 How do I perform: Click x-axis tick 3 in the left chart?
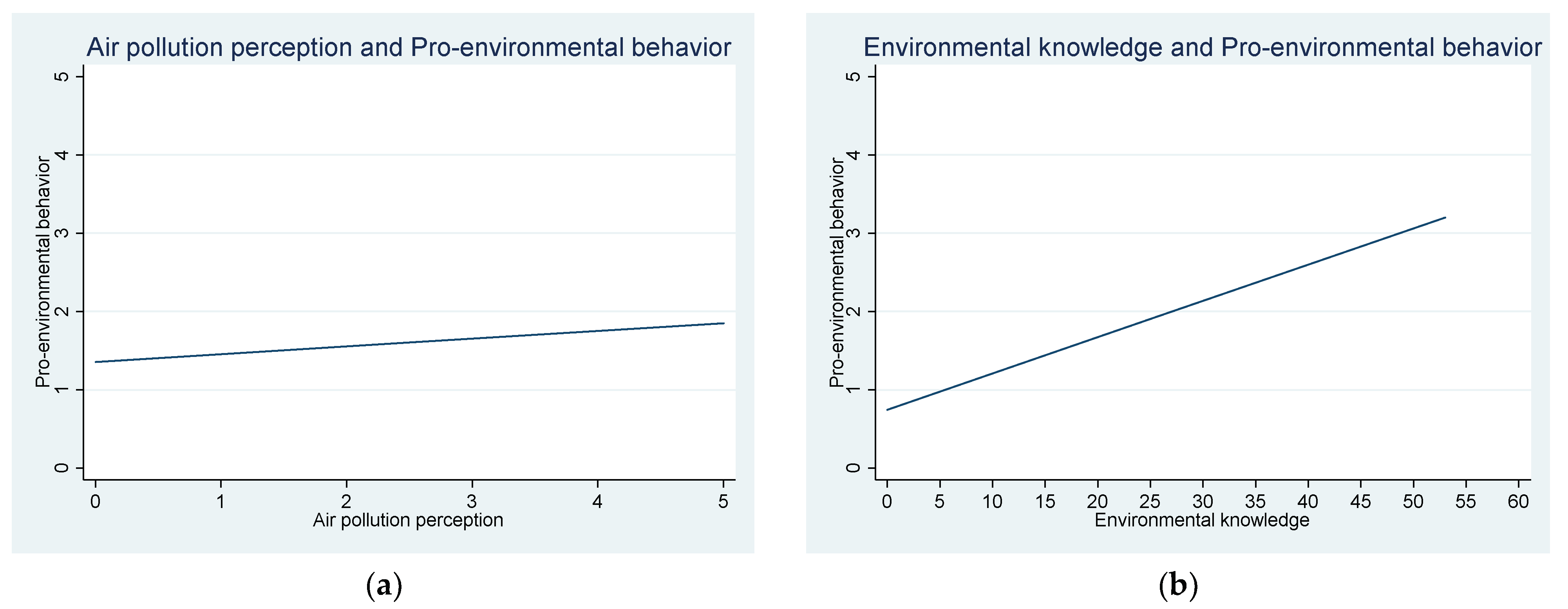pyautogui.click(x=472, y=501)
